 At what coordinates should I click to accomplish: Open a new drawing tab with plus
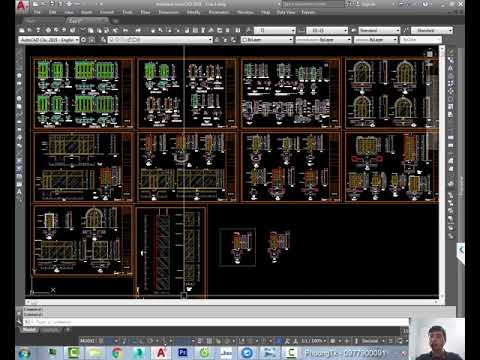(115, 21)
